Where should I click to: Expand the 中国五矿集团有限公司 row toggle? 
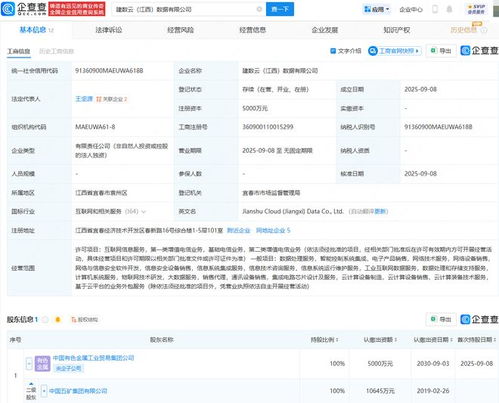click(44, 391)
